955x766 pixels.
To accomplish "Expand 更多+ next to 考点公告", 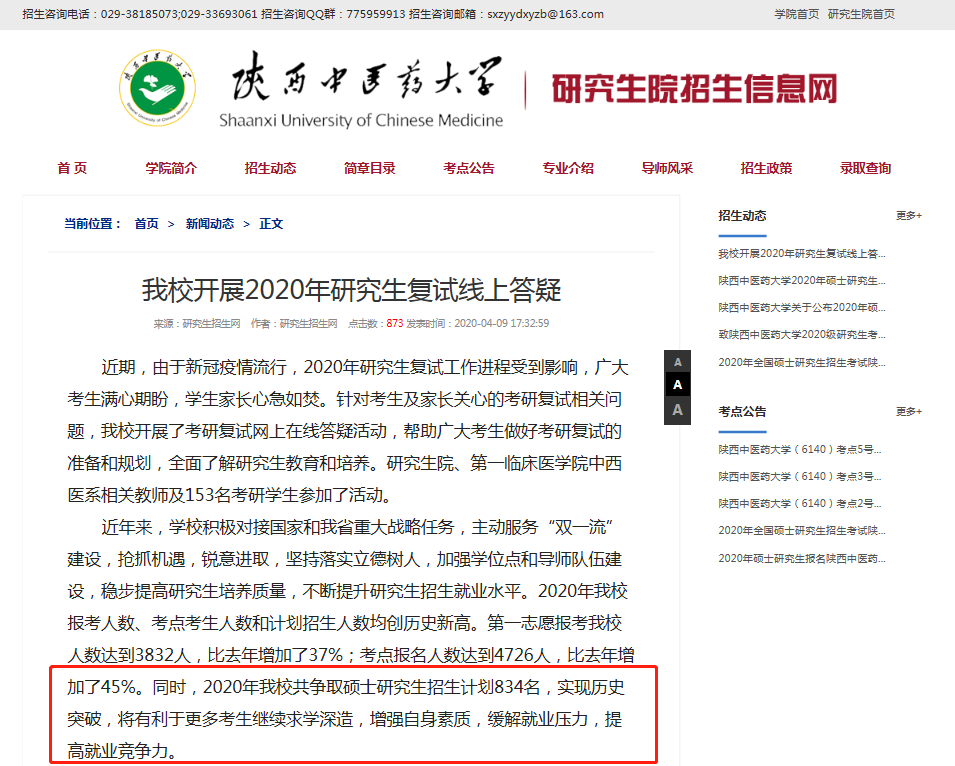I will [908, 411].
